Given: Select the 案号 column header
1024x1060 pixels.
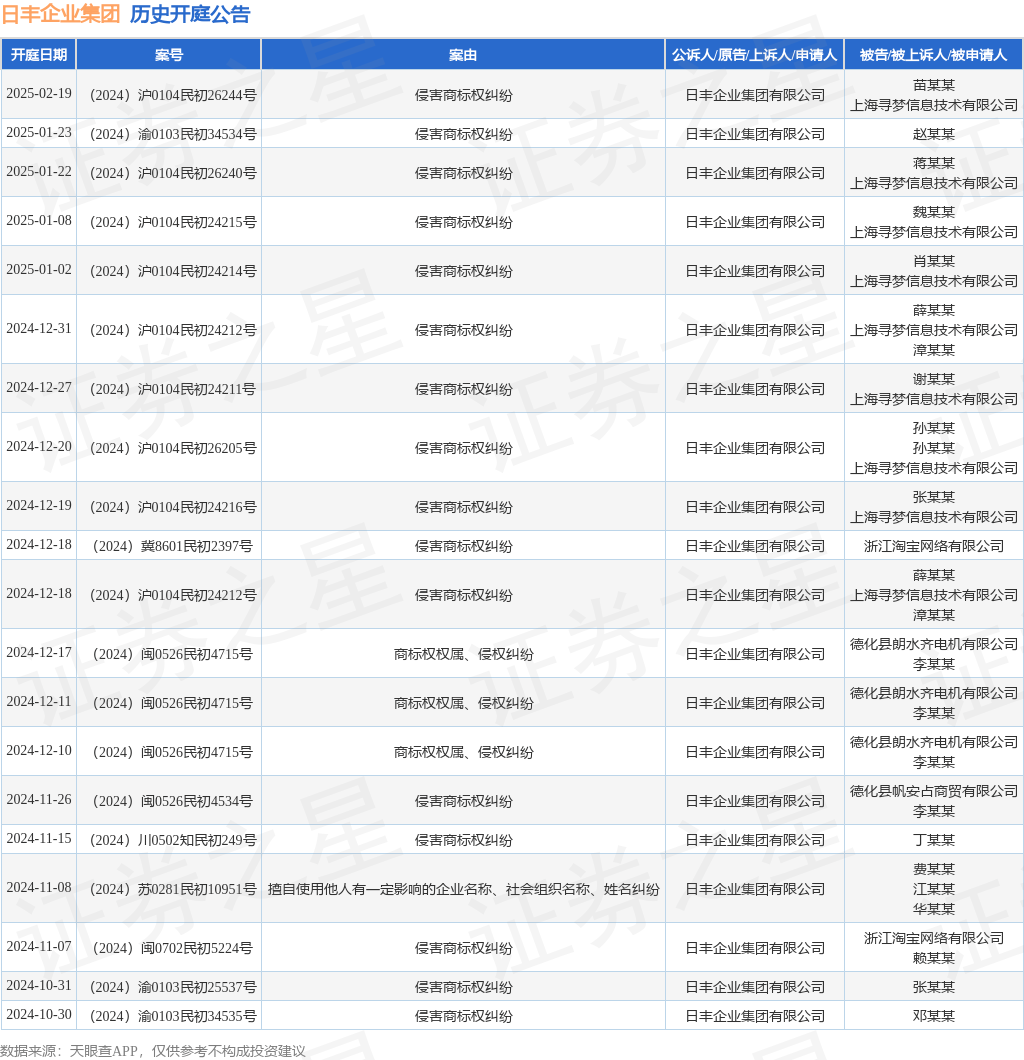Looking at the screenshot, I should click(x=169, y=55).
